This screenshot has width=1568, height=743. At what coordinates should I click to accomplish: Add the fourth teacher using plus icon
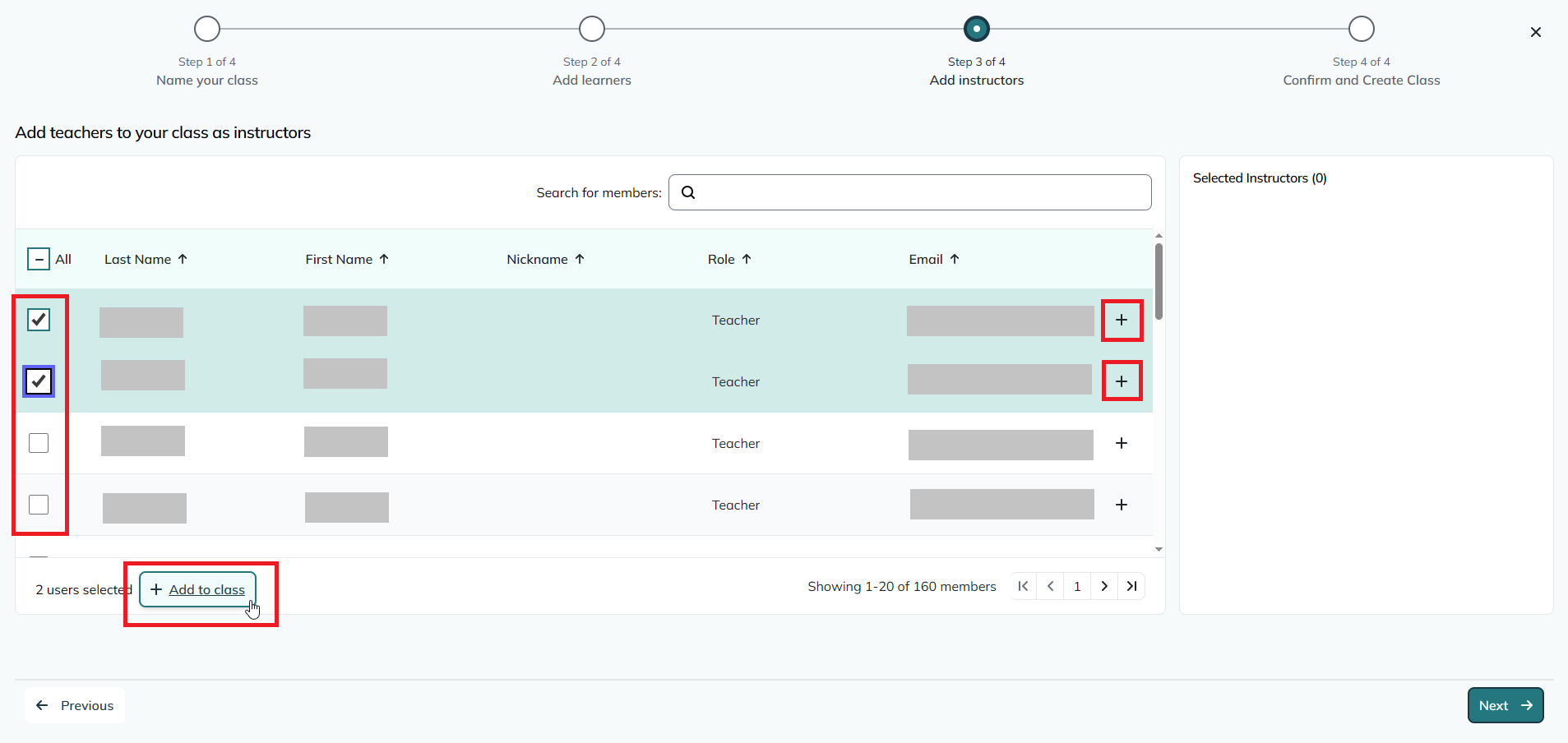pyautogui.click(x=1121, y=505)
